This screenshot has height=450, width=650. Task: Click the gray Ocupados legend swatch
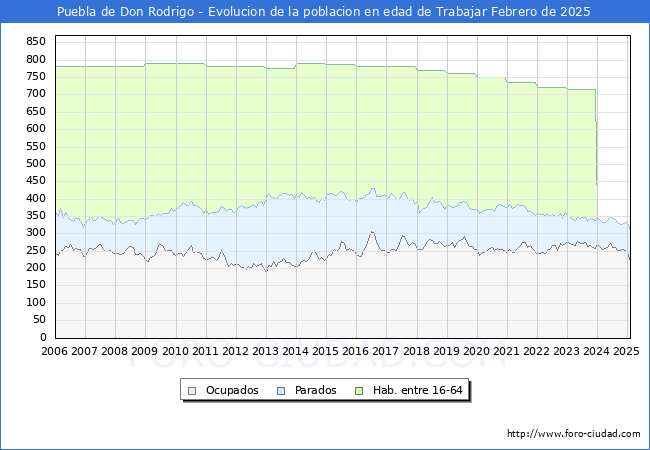point(192,391)
